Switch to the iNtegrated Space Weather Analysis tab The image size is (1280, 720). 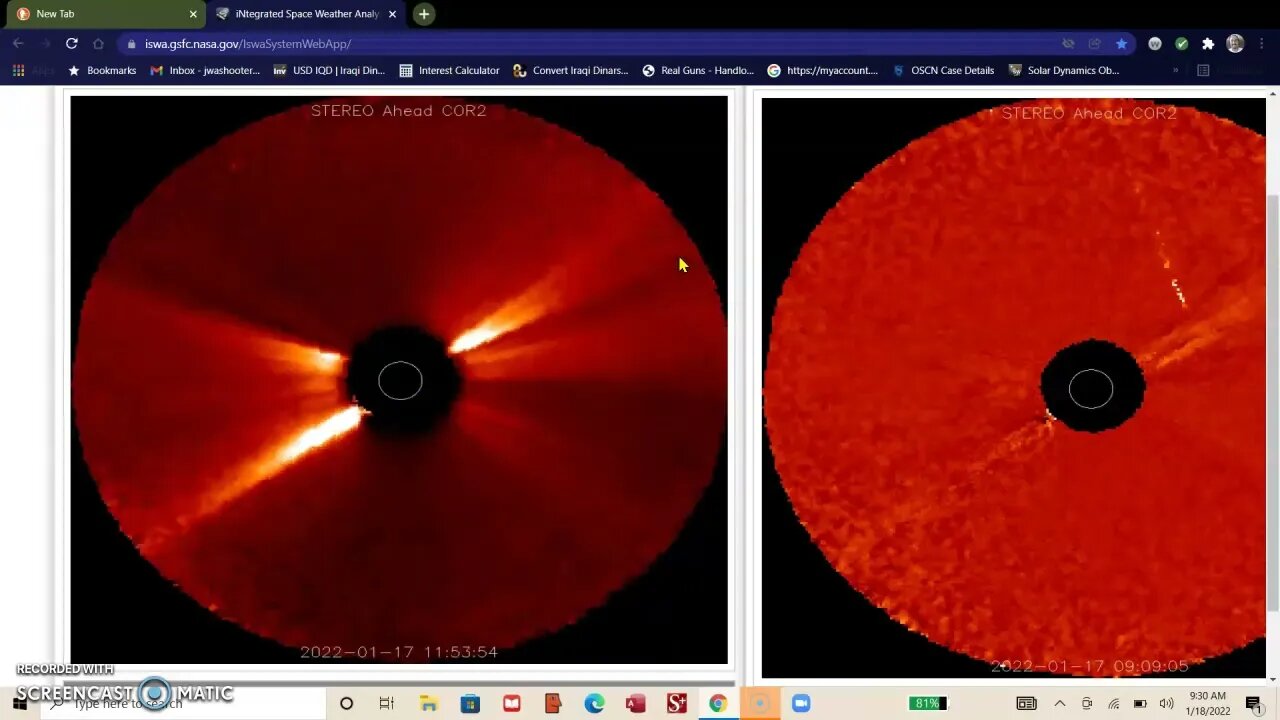306,14
